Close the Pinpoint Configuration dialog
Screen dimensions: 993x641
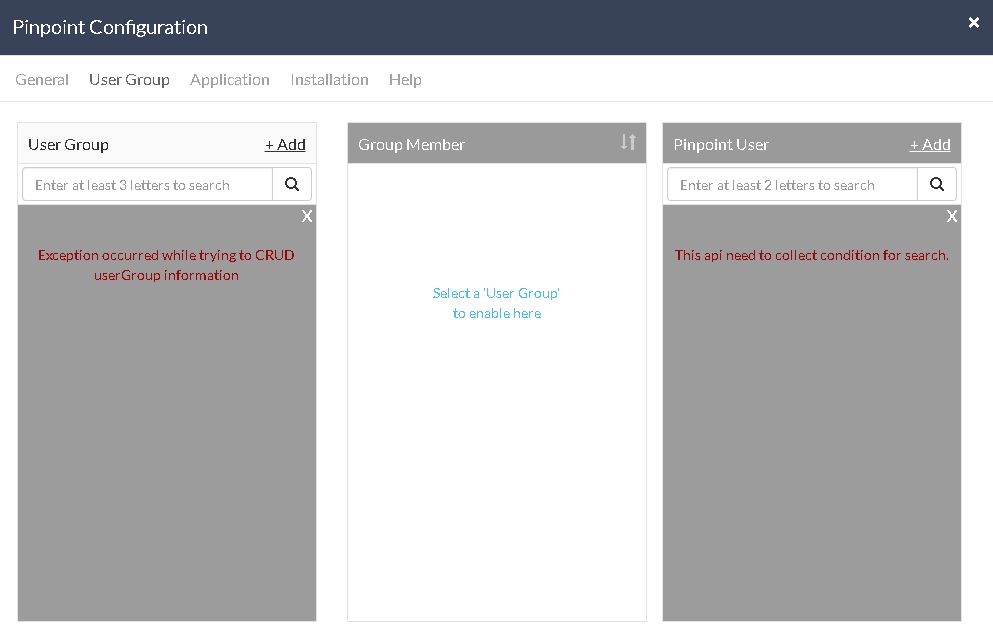click(x=973, y=23)
